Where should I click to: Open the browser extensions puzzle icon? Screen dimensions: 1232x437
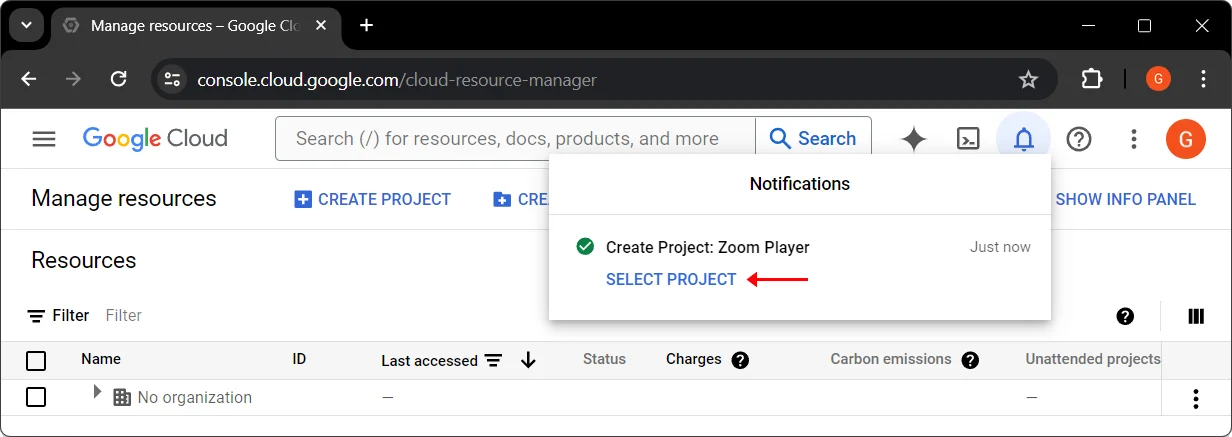pos(1092,79)
